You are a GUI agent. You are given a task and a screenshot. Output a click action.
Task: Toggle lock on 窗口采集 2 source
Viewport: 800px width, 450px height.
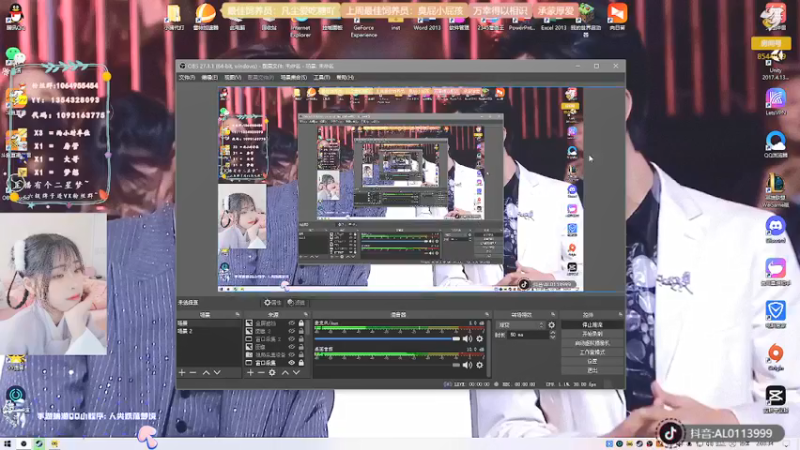[301, 339]
